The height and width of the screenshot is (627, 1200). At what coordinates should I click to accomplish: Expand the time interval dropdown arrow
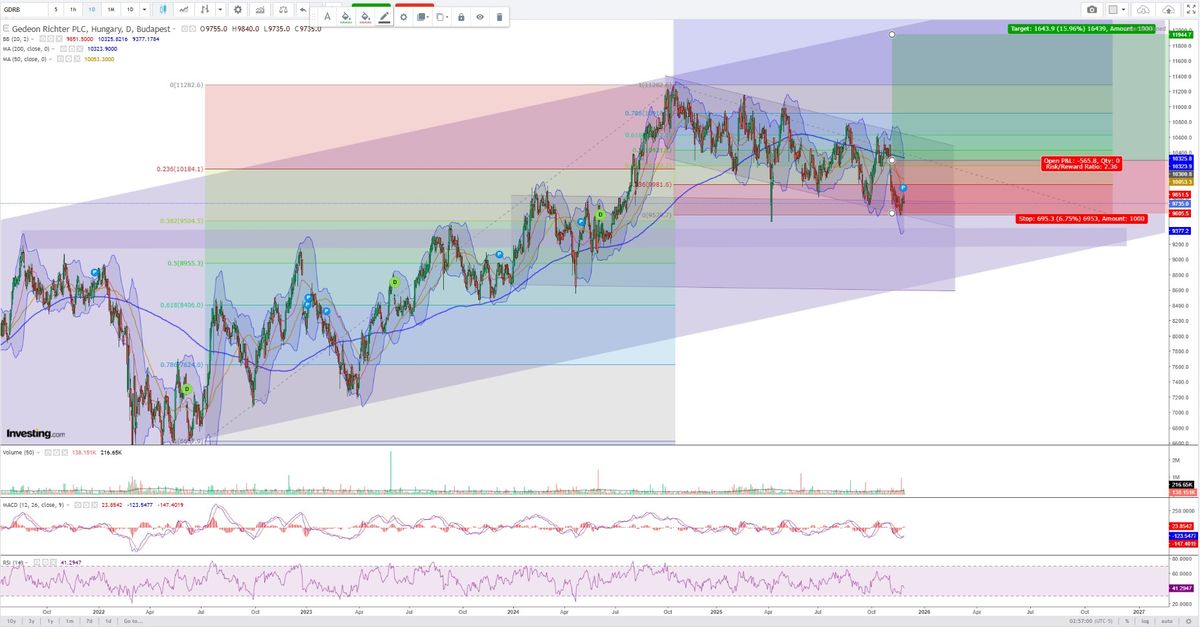click(x=144, y=9)
